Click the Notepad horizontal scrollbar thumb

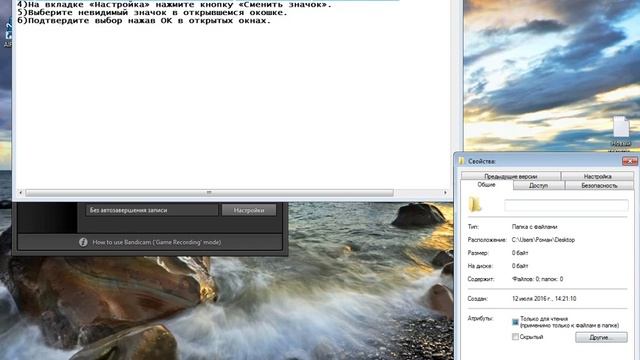tap(209, 192)
